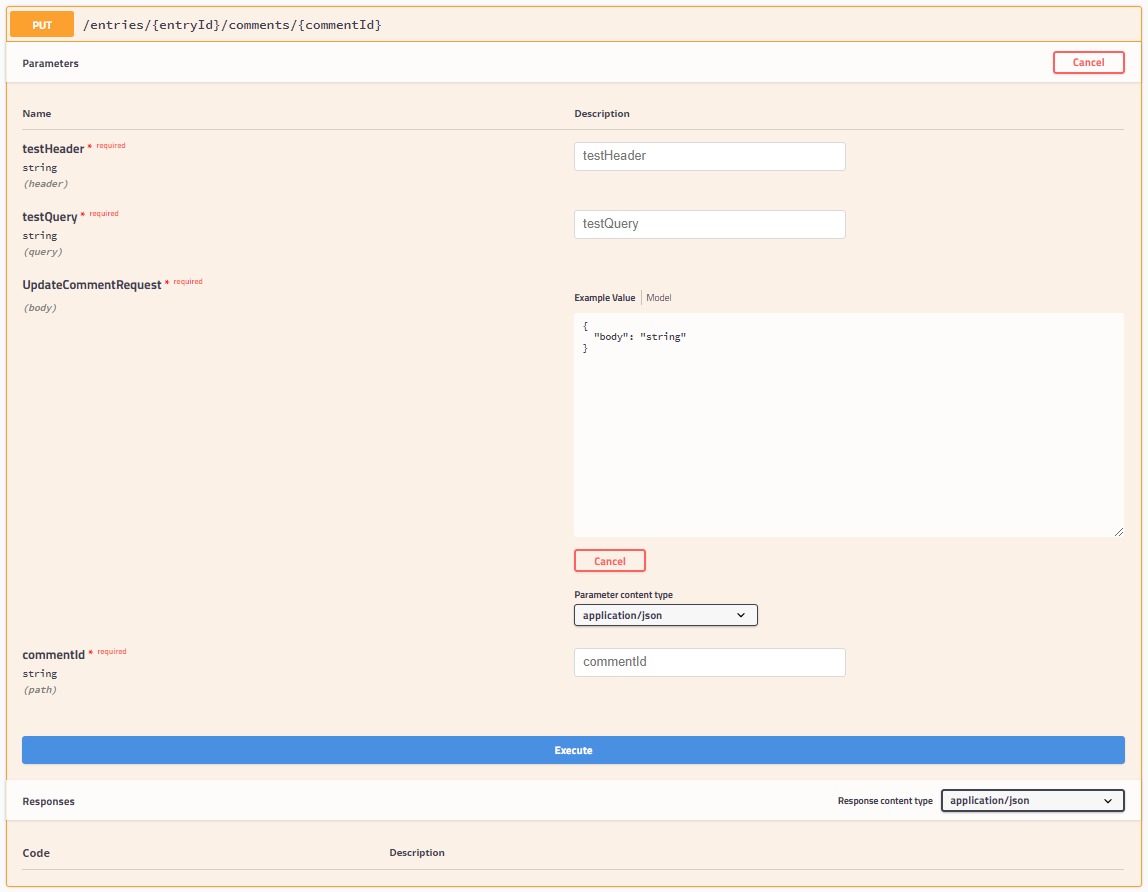Click the Parameters section heading
Image resolution: width=1148 pixels, height=892 pixels.
pos(51,64)
